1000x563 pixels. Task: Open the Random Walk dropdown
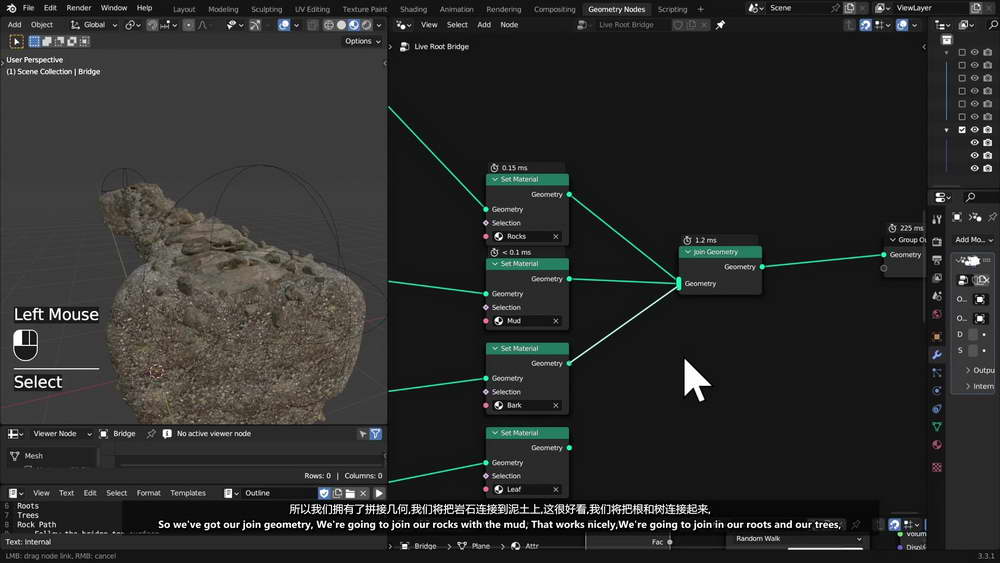(x=798, y=539)
